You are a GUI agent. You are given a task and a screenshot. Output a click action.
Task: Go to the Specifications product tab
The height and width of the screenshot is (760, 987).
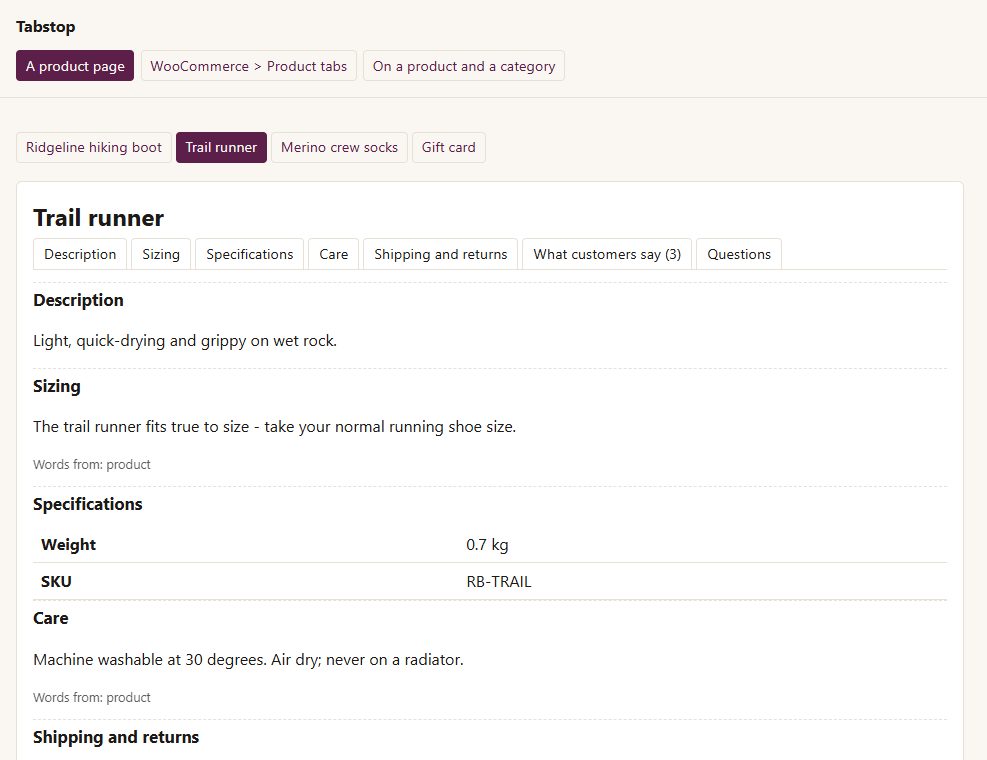(x=250, y=254)
